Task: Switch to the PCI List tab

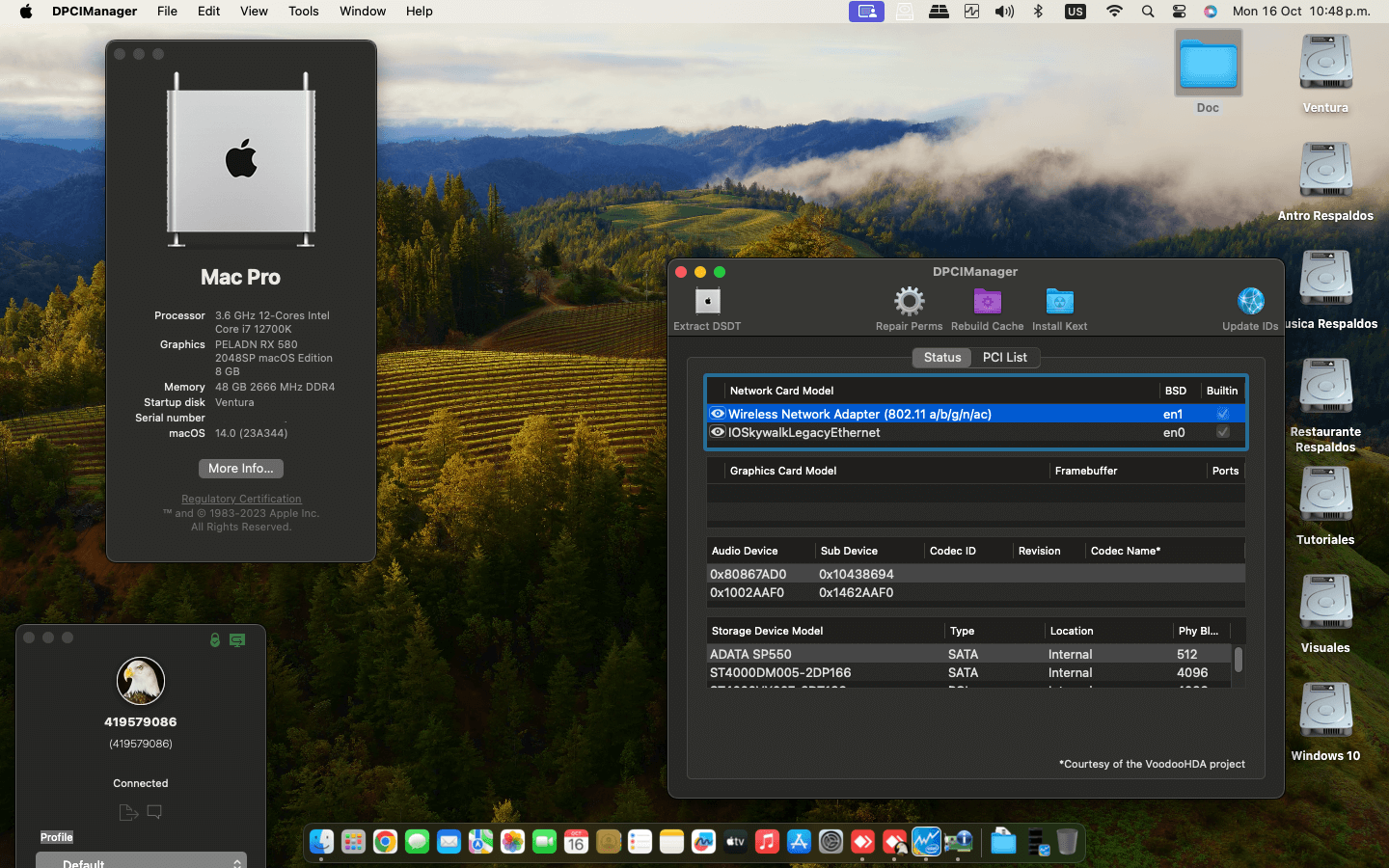Action: pos(1004,358)
